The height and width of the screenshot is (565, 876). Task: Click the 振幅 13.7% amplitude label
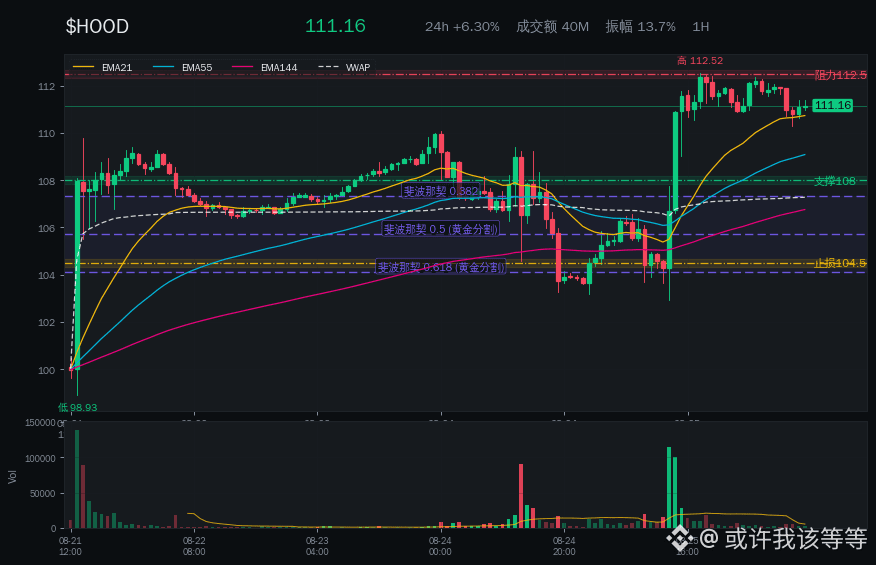point(640,27)
